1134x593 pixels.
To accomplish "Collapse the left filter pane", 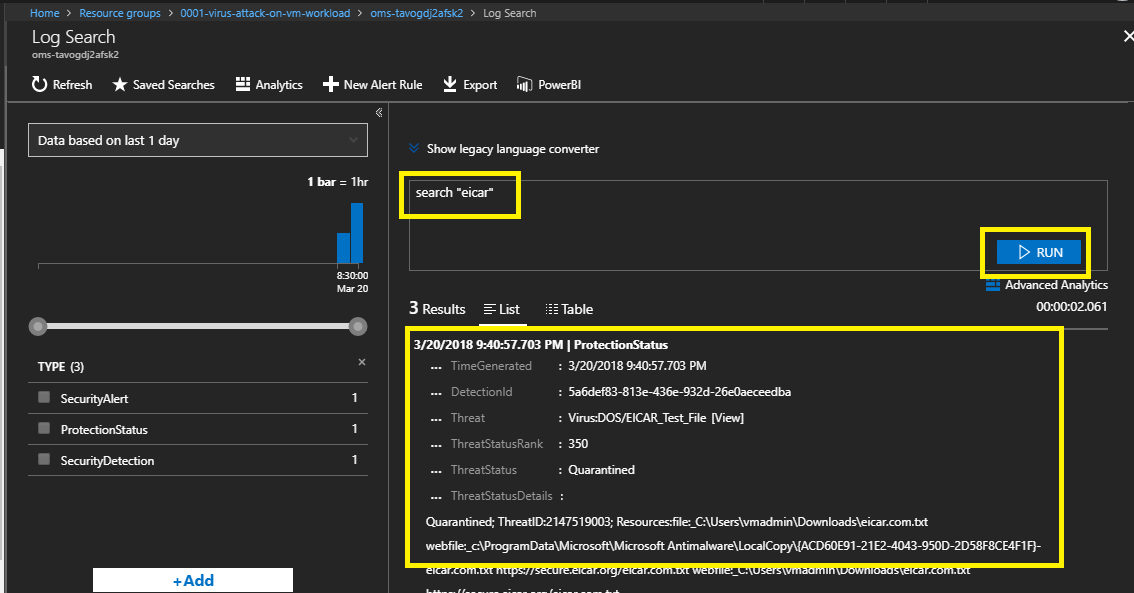I will (x=379, y=113).
